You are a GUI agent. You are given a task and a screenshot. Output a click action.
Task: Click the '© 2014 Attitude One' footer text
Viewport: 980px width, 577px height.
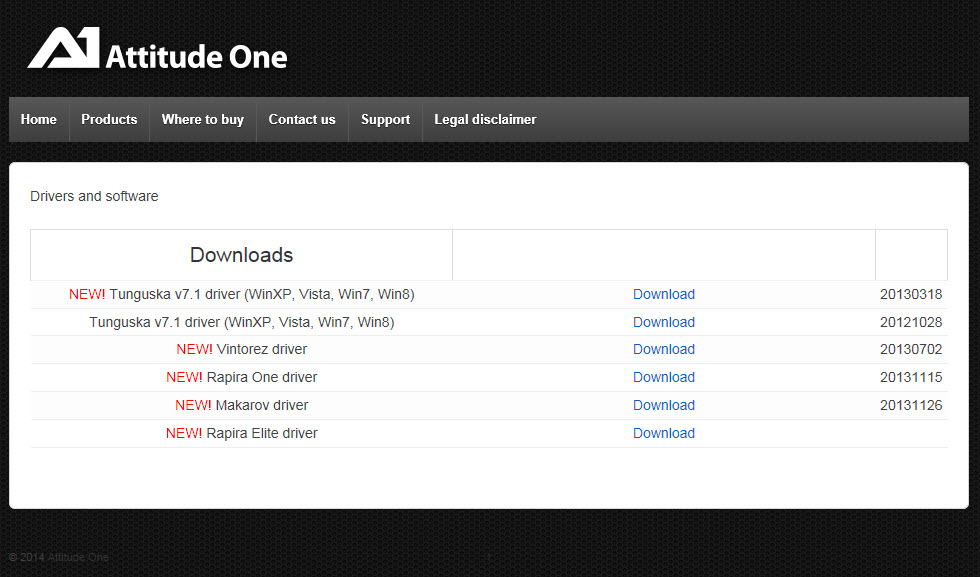[x=59, y=557]
